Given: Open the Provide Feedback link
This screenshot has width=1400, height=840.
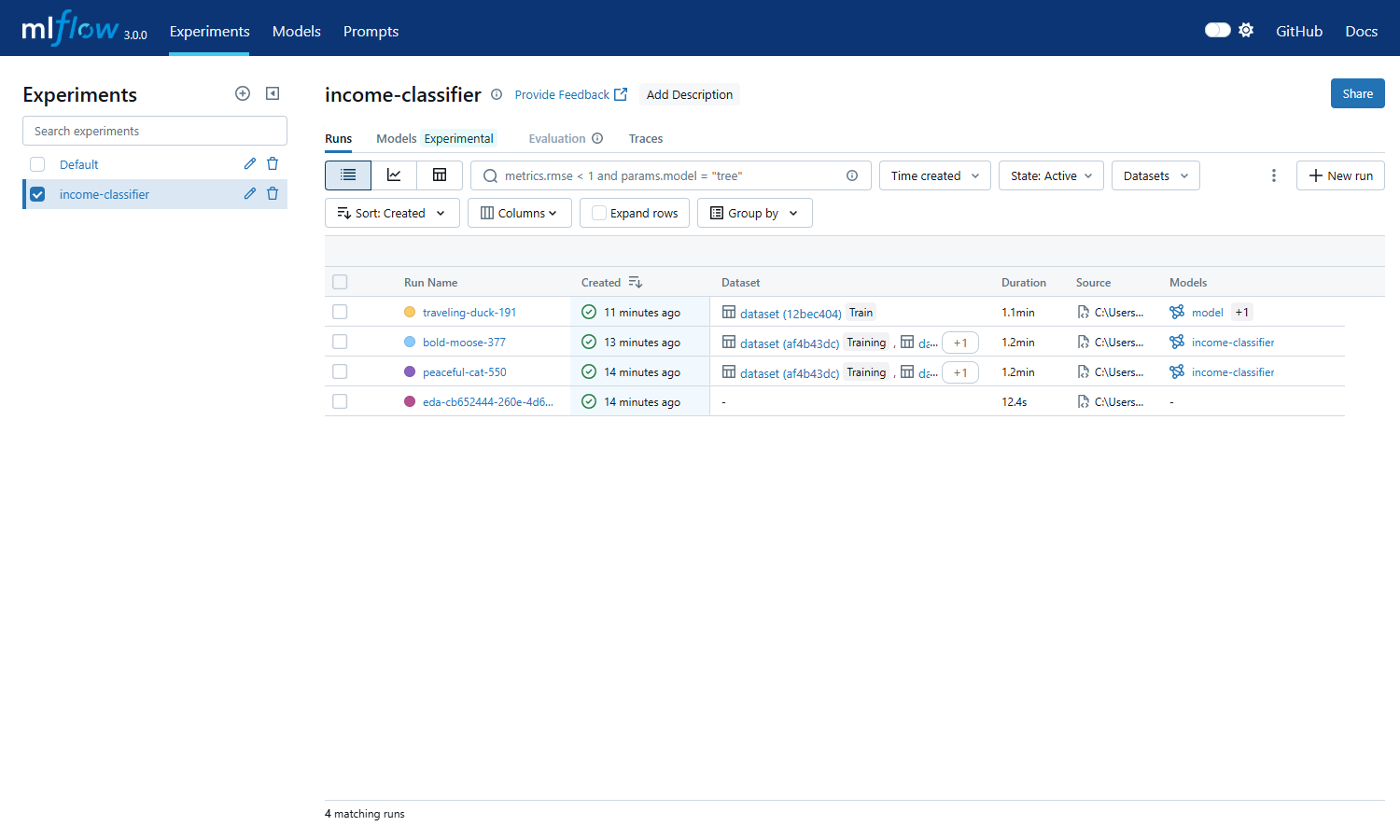Looking at the screenshot, I should coord(571,94).
